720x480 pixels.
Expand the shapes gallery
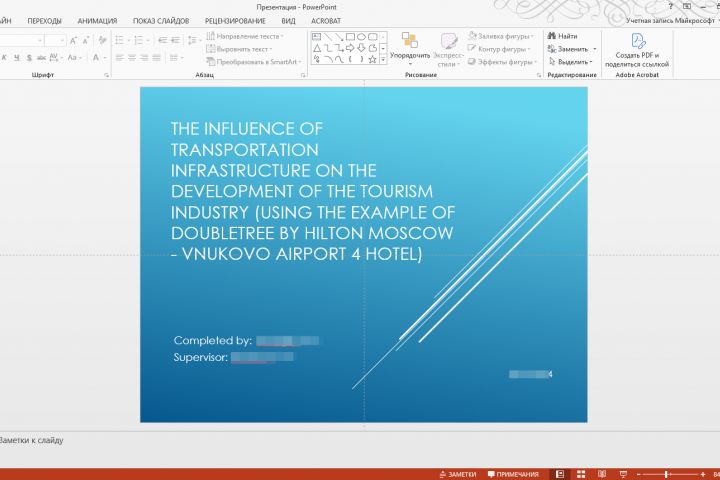coord(383,60)
